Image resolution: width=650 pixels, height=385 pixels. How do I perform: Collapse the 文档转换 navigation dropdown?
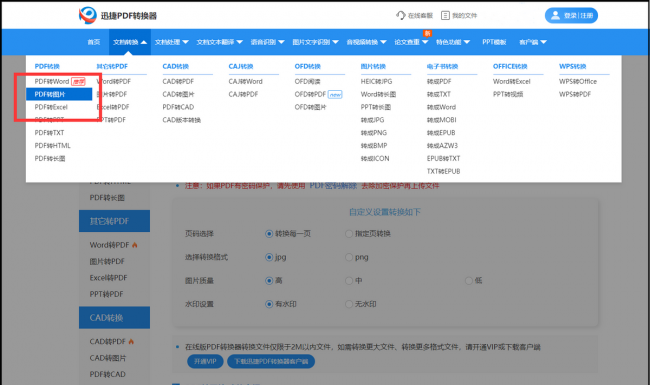coord(130,42)
